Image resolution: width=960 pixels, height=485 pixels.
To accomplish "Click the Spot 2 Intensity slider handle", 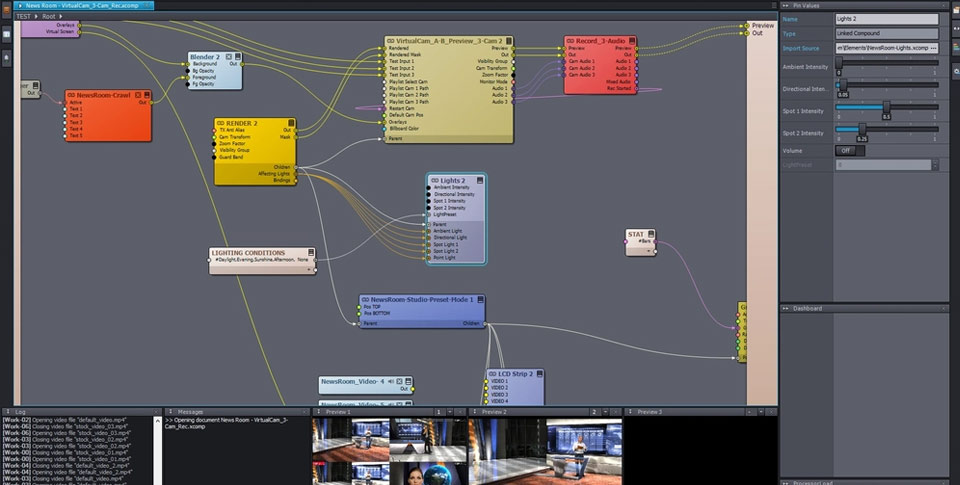I will (862, 129).
